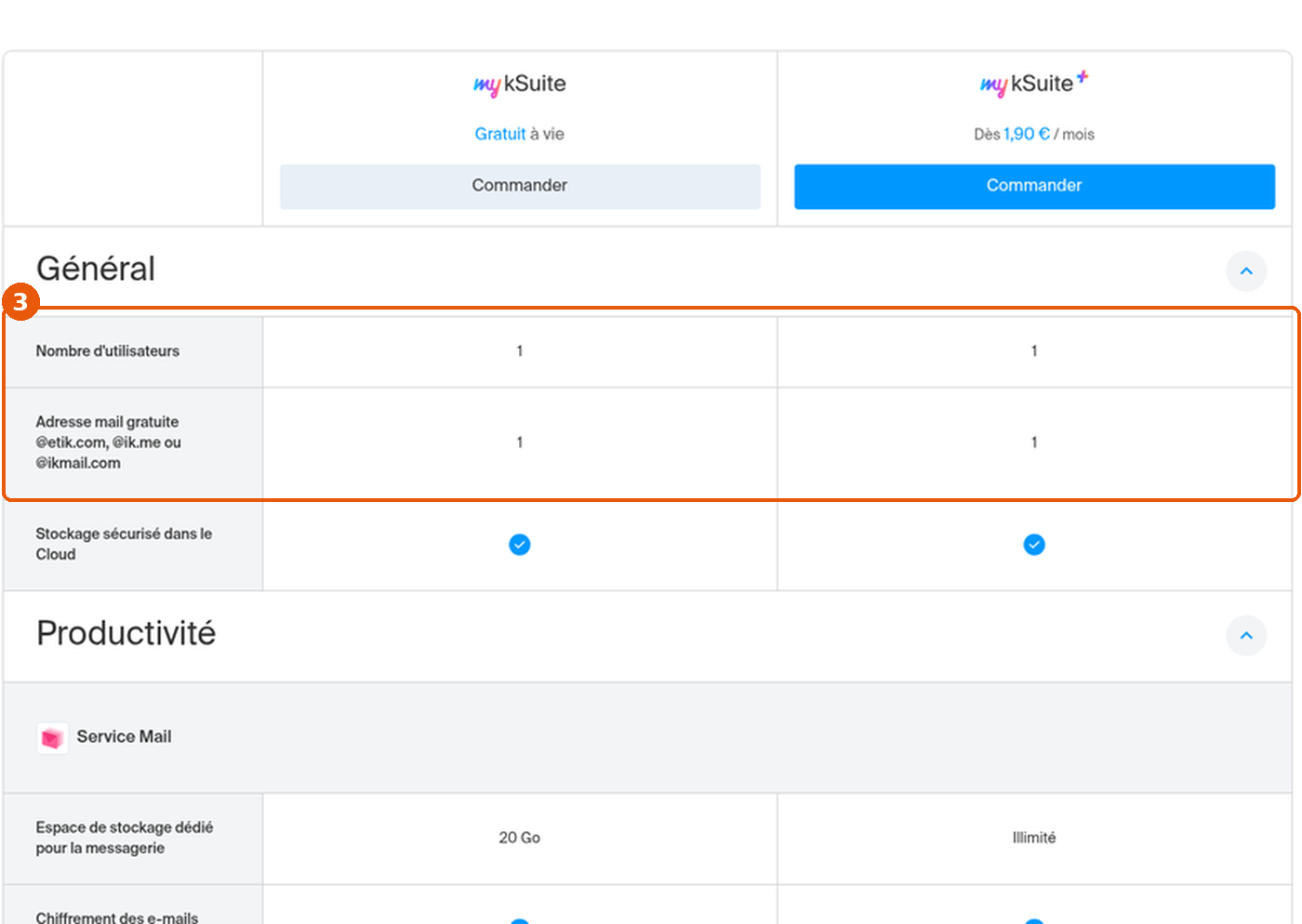Click the 'Dès 1,90 € / mois' price text
Viewport: 1302px width, 924px height.
click(x=1034, y=134)
